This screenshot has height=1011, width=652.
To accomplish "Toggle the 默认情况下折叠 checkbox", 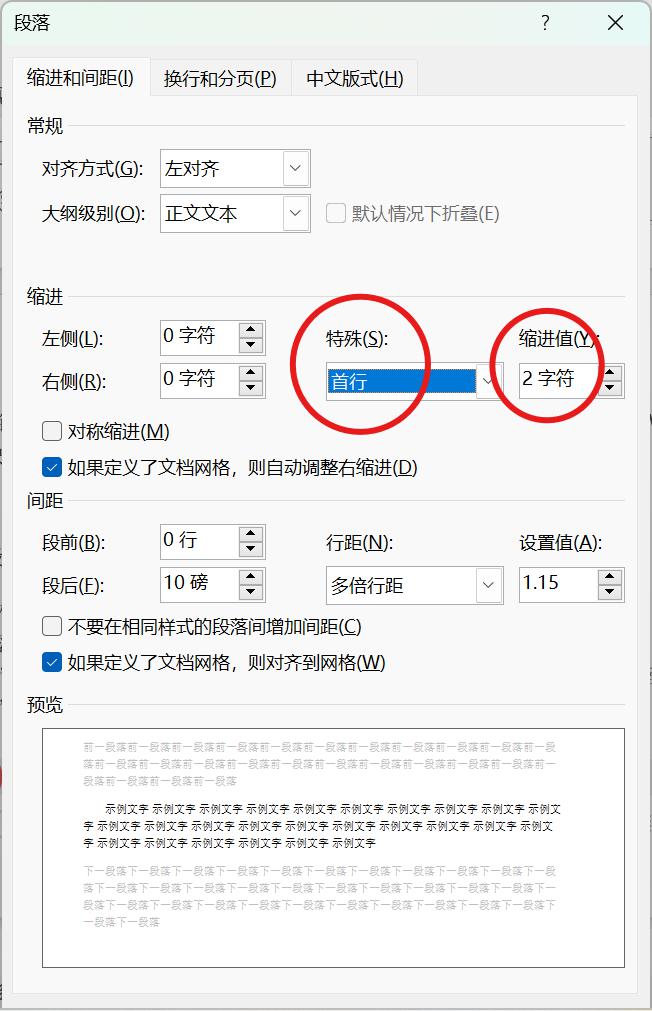I will pyautogui.click(x=335, y=213).
